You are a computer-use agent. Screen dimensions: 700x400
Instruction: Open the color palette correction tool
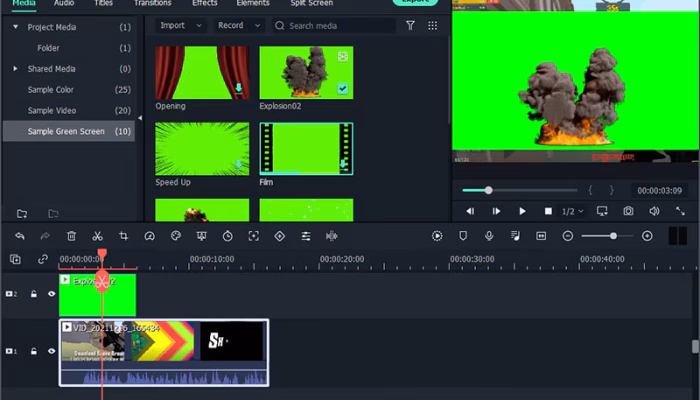[x=175, y=236]
